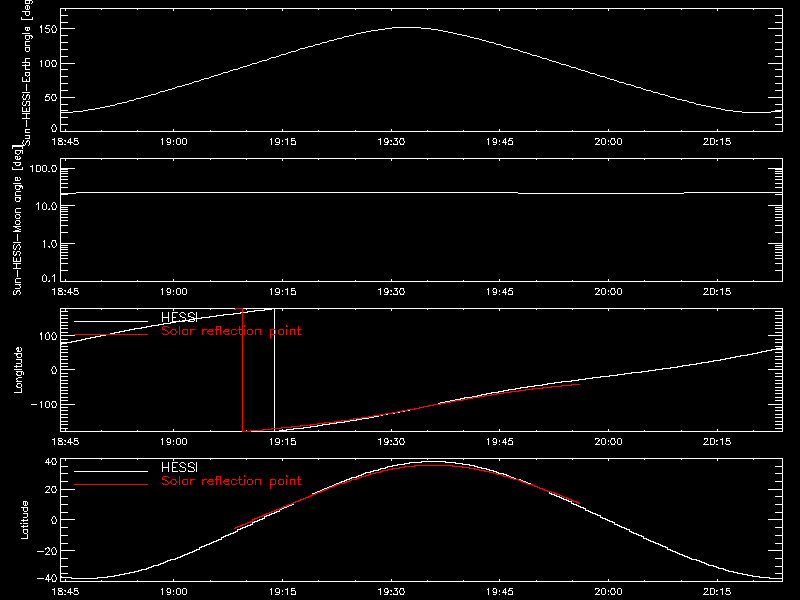Click red legend line in Latitude plot
The width and height of the screenshot is (800, 600).
click(111, 485)
